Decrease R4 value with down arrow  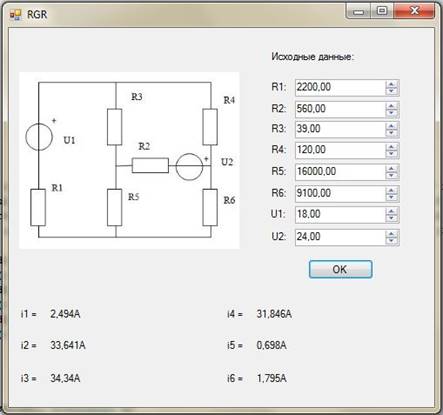coord(392,154)
